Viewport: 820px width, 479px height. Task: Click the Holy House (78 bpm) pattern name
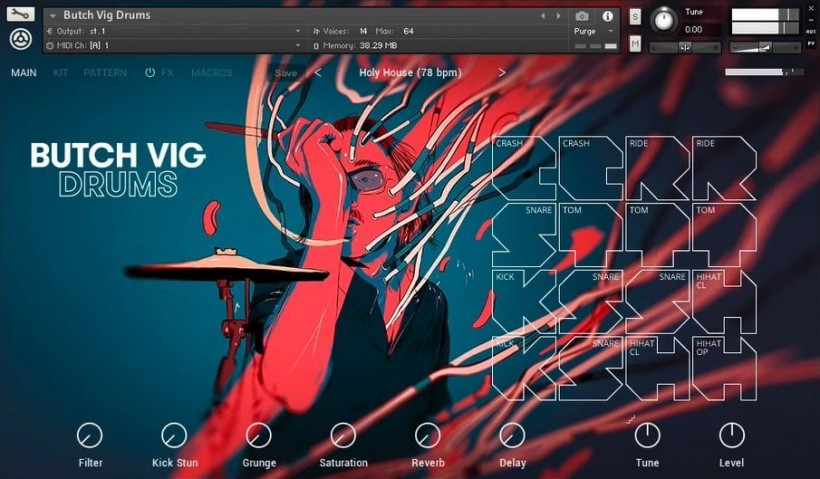pos(410,73)
